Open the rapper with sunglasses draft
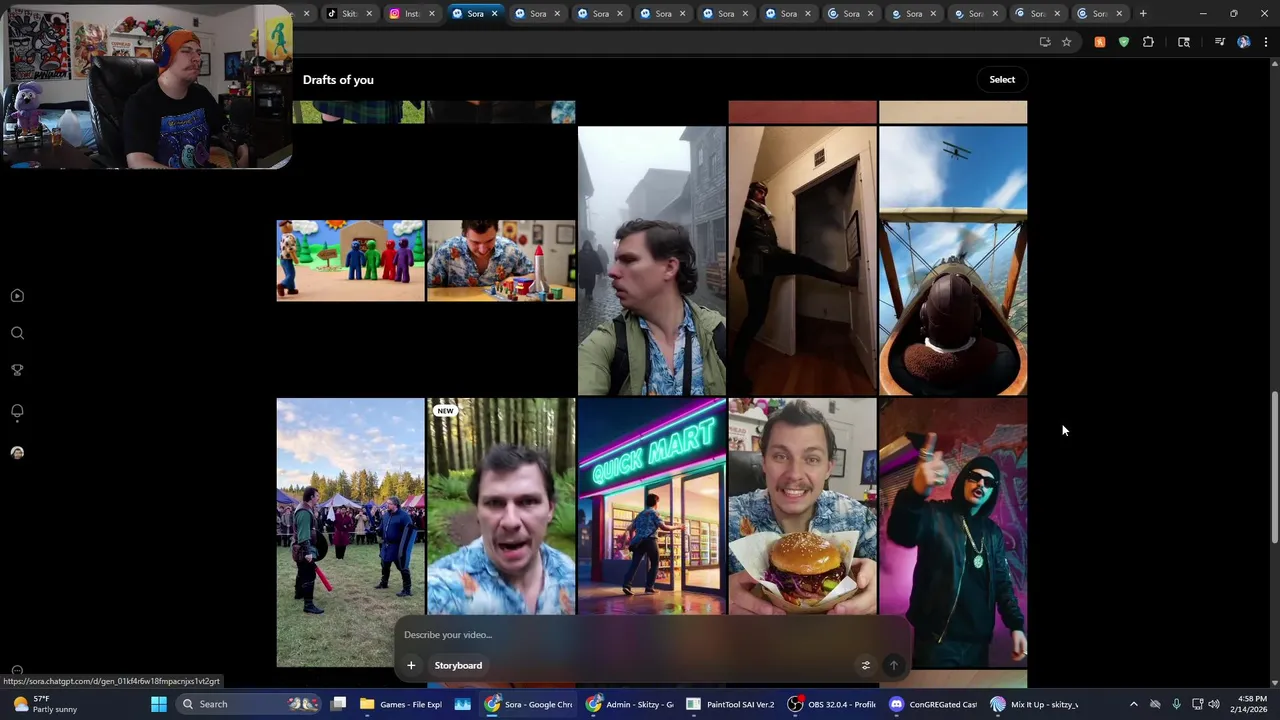 pos(953,533)
